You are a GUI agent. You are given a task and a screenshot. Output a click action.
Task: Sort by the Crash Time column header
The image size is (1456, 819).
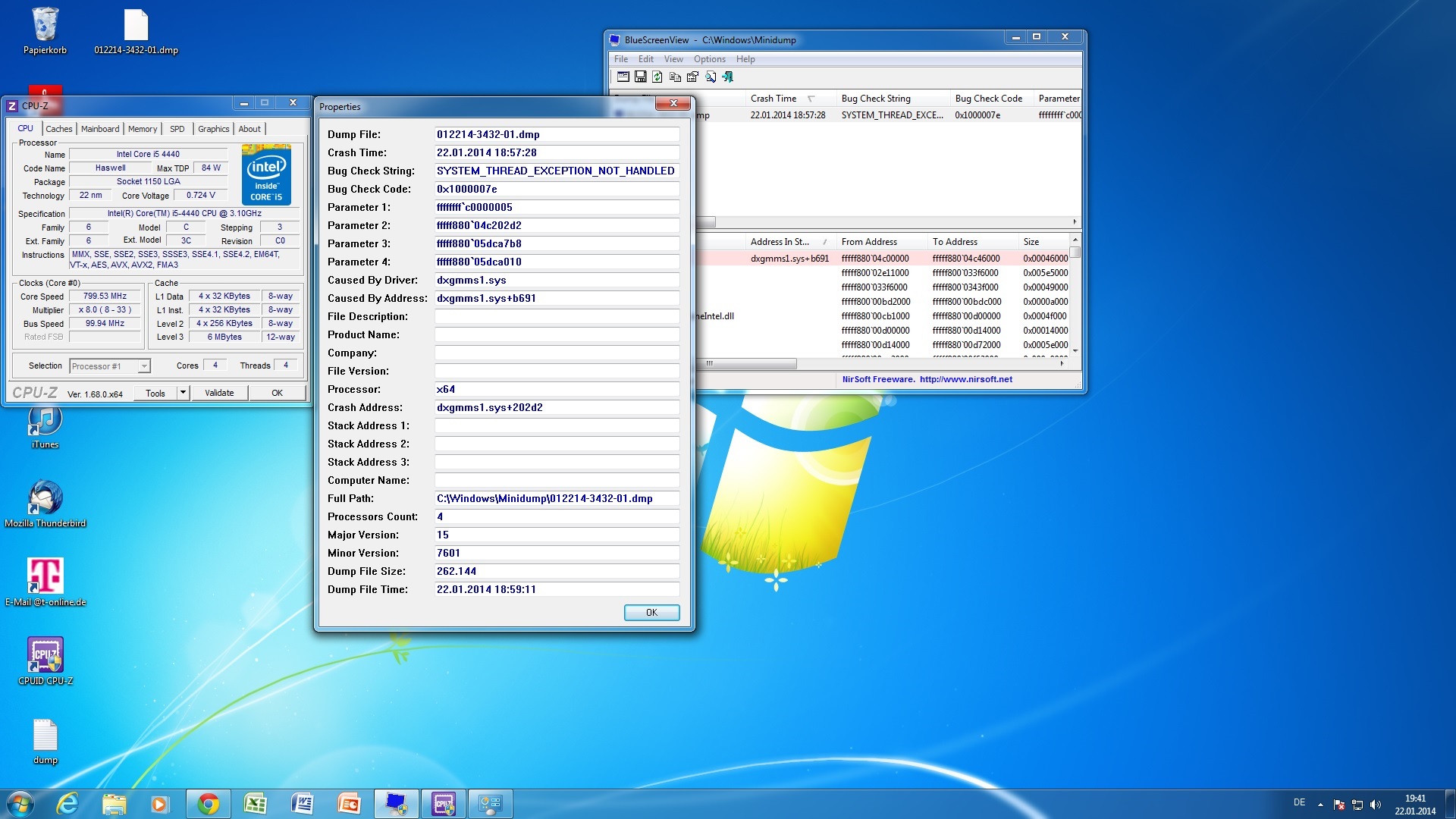tap(773, 99)
